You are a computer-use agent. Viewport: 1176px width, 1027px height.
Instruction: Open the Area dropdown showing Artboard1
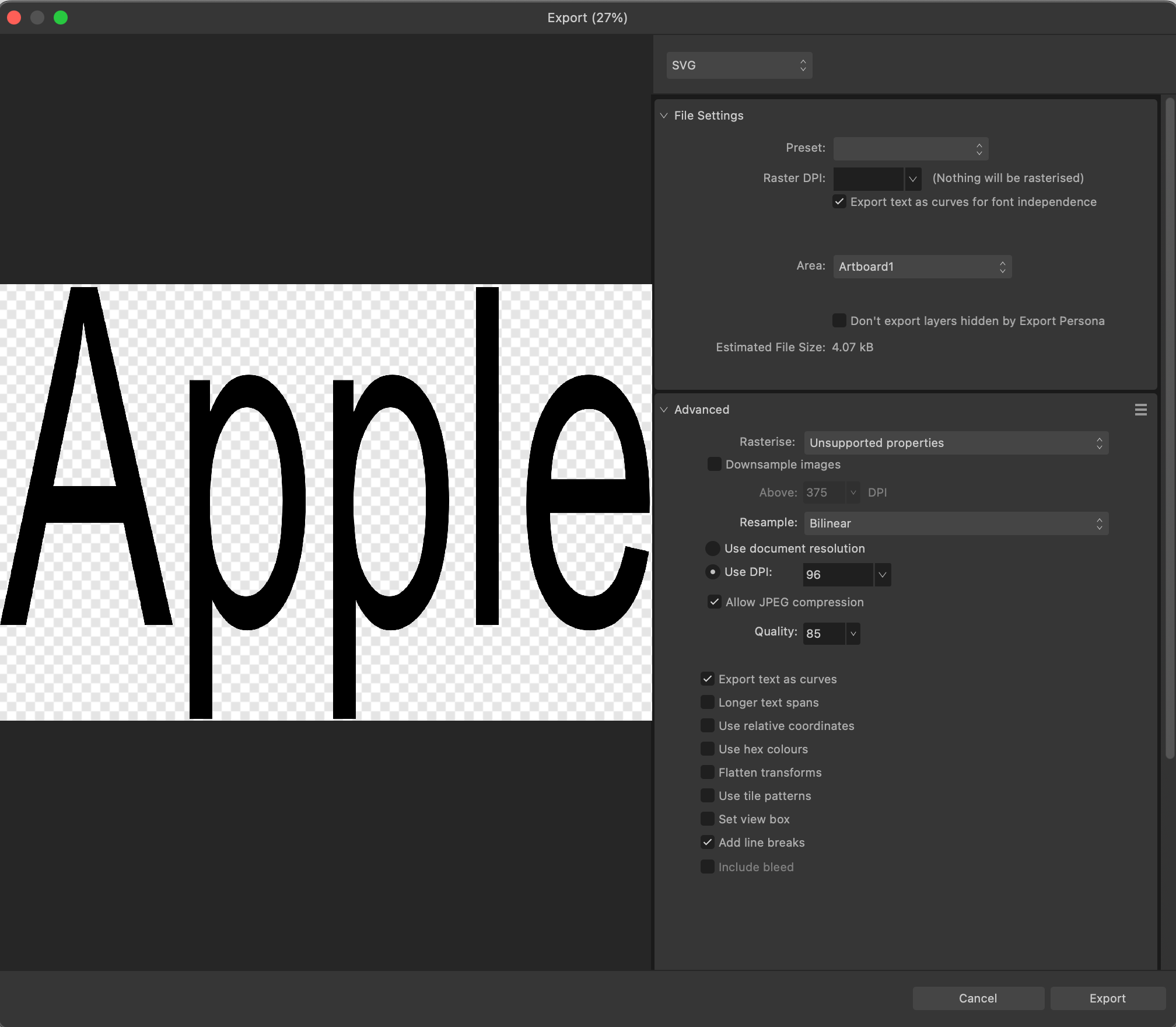(922, 267)
